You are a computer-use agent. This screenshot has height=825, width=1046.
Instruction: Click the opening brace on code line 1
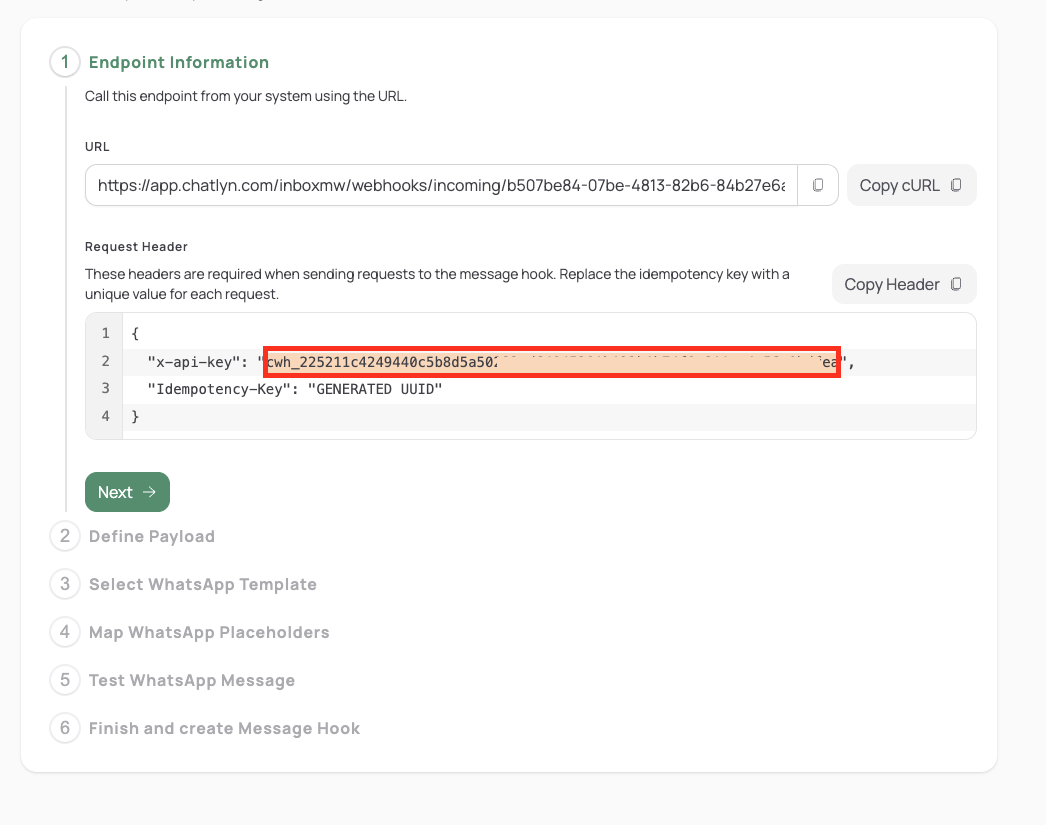click(x=135, y=334)
